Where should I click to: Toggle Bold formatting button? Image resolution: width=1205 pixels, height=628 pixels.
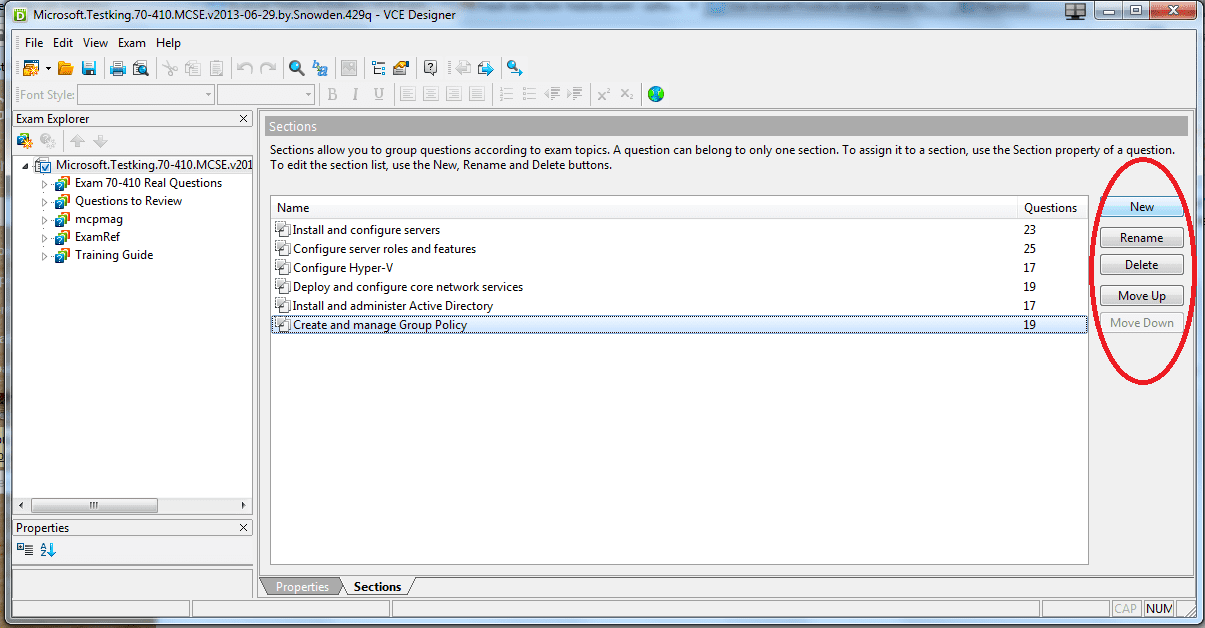(x=333, y=94)
